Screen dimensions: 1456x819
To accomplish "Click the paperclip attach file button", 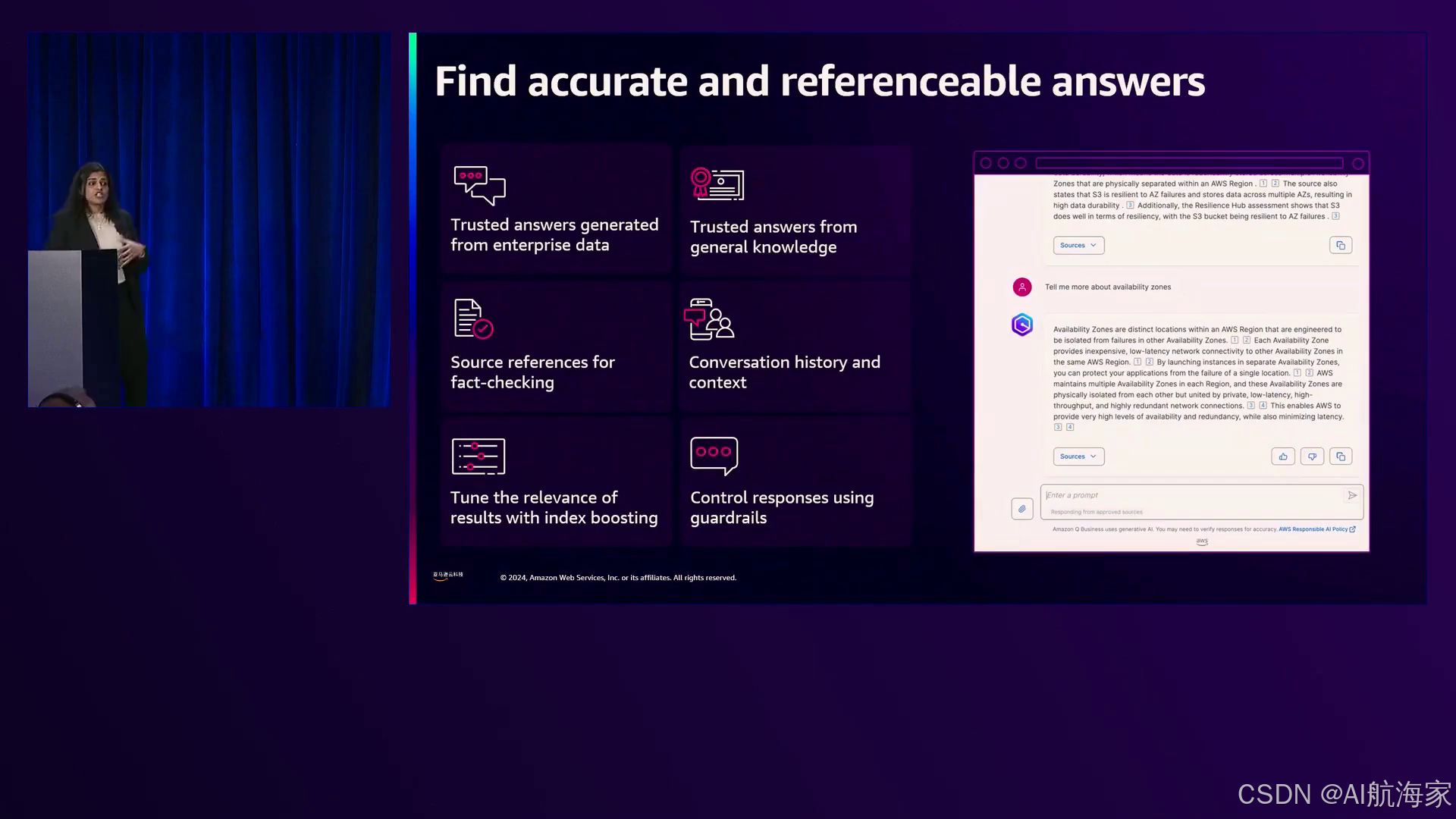I will [1022, 509].
